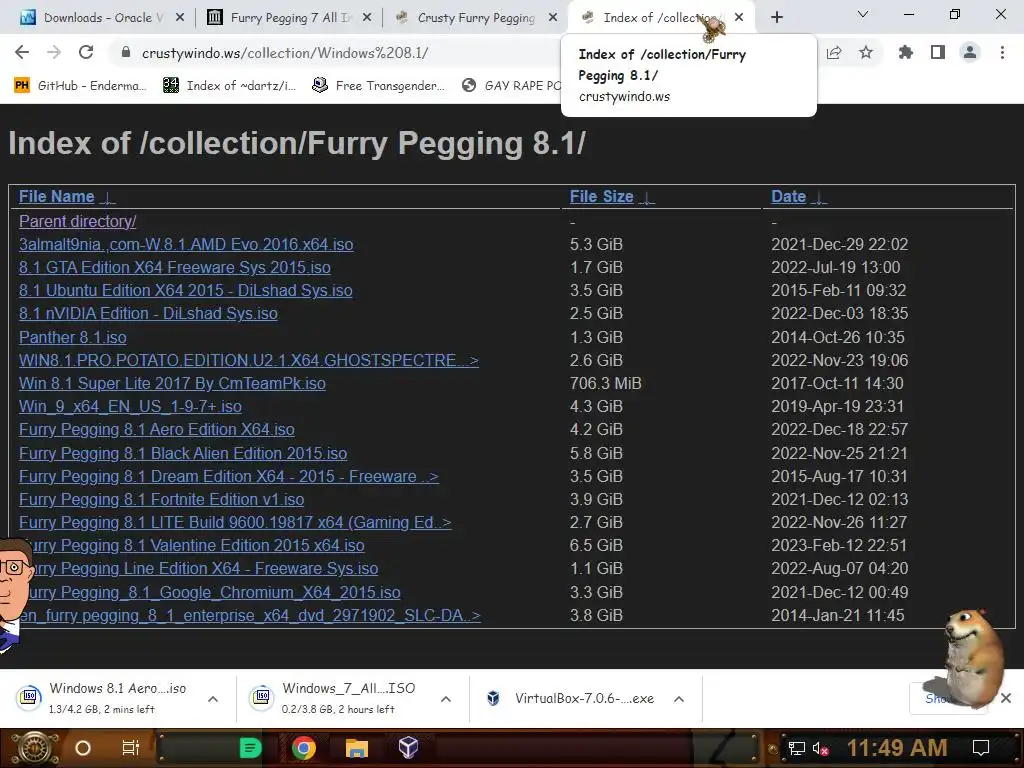Share this page icon
This screenshot has height=768, width=1024.
pos(834,53)
